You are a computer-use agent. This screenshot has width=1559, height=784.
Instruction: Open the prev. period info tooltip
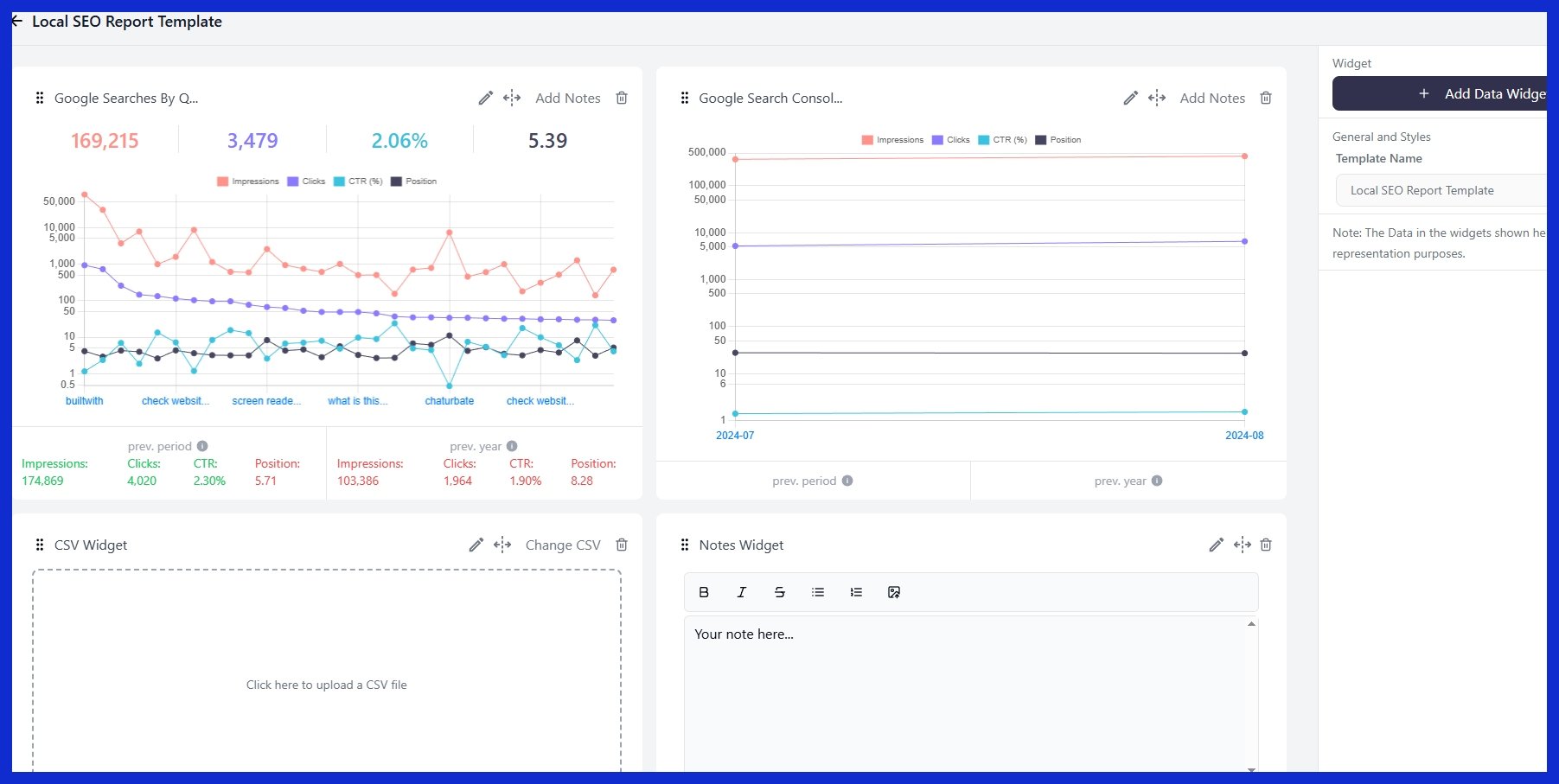pyautogui.click(x=202, y=446)
